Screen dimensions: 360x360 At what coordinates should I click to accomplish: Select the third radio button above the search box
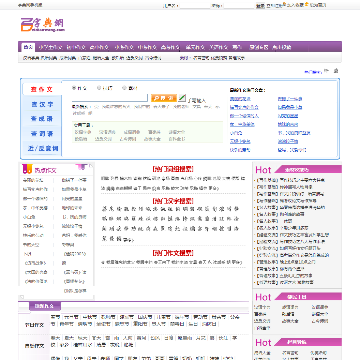click(x=124, y=88)
